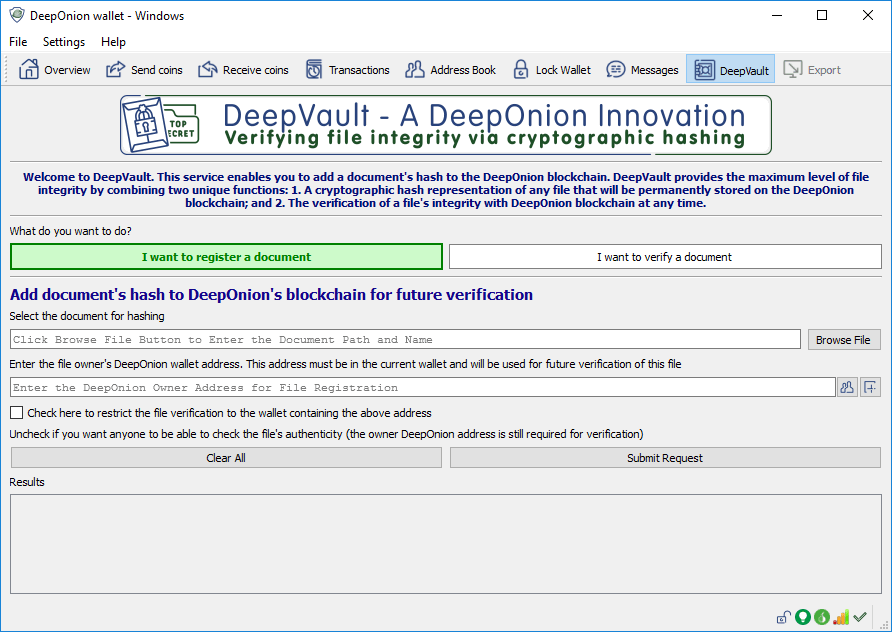The height and width of the screenshot is (632, 892).
Task: Close the DeepOnion wallet window
Action: pyautogui.click(x=868, y=15)
